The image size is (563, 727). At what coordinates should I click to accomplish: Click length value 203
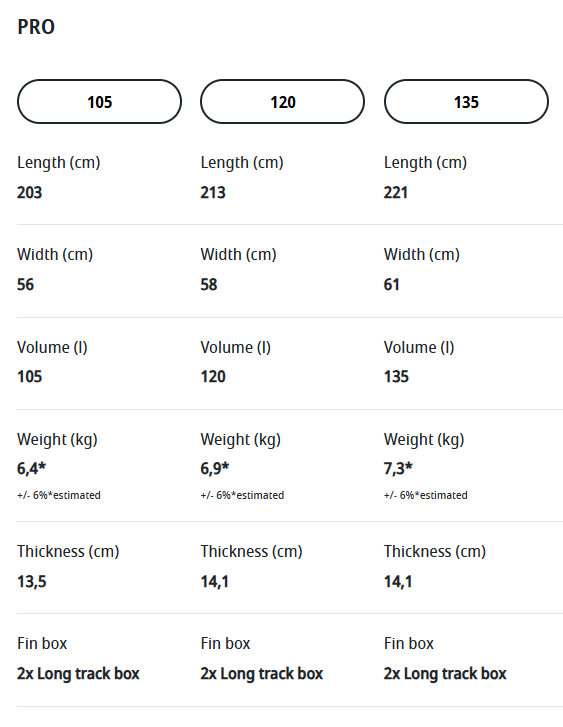tap(29, 192)
